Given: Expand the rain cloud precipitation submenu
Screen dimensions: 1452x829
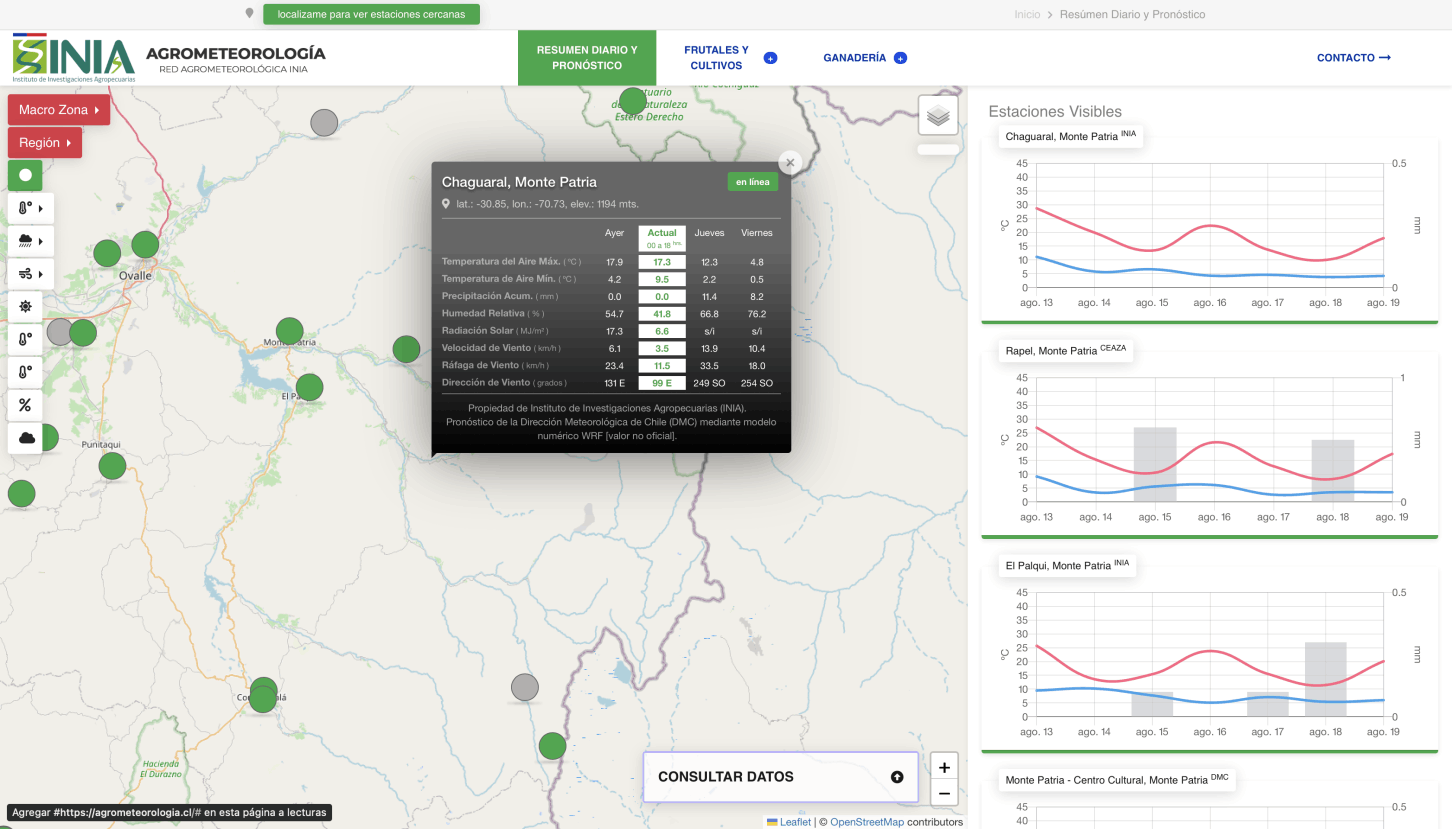Looking at the screenshot, I should [x=30, y=241].
